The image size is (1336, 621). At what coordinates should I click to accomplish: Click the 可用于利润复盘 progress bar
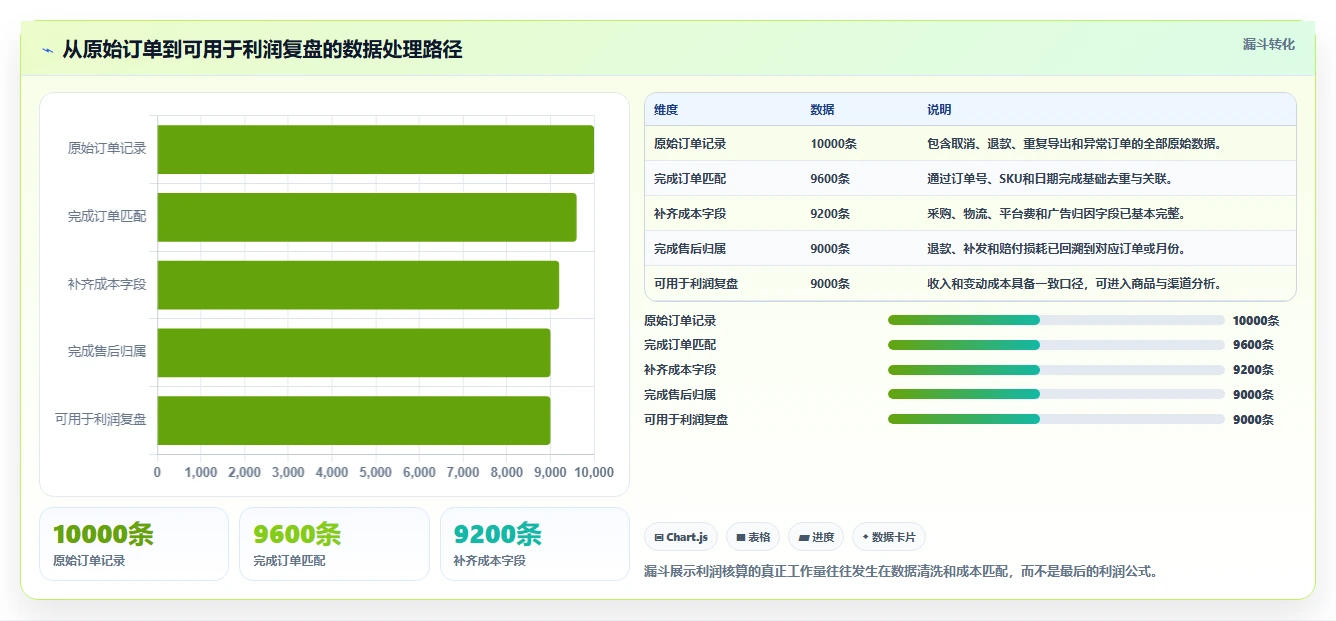coord(1056,420)
